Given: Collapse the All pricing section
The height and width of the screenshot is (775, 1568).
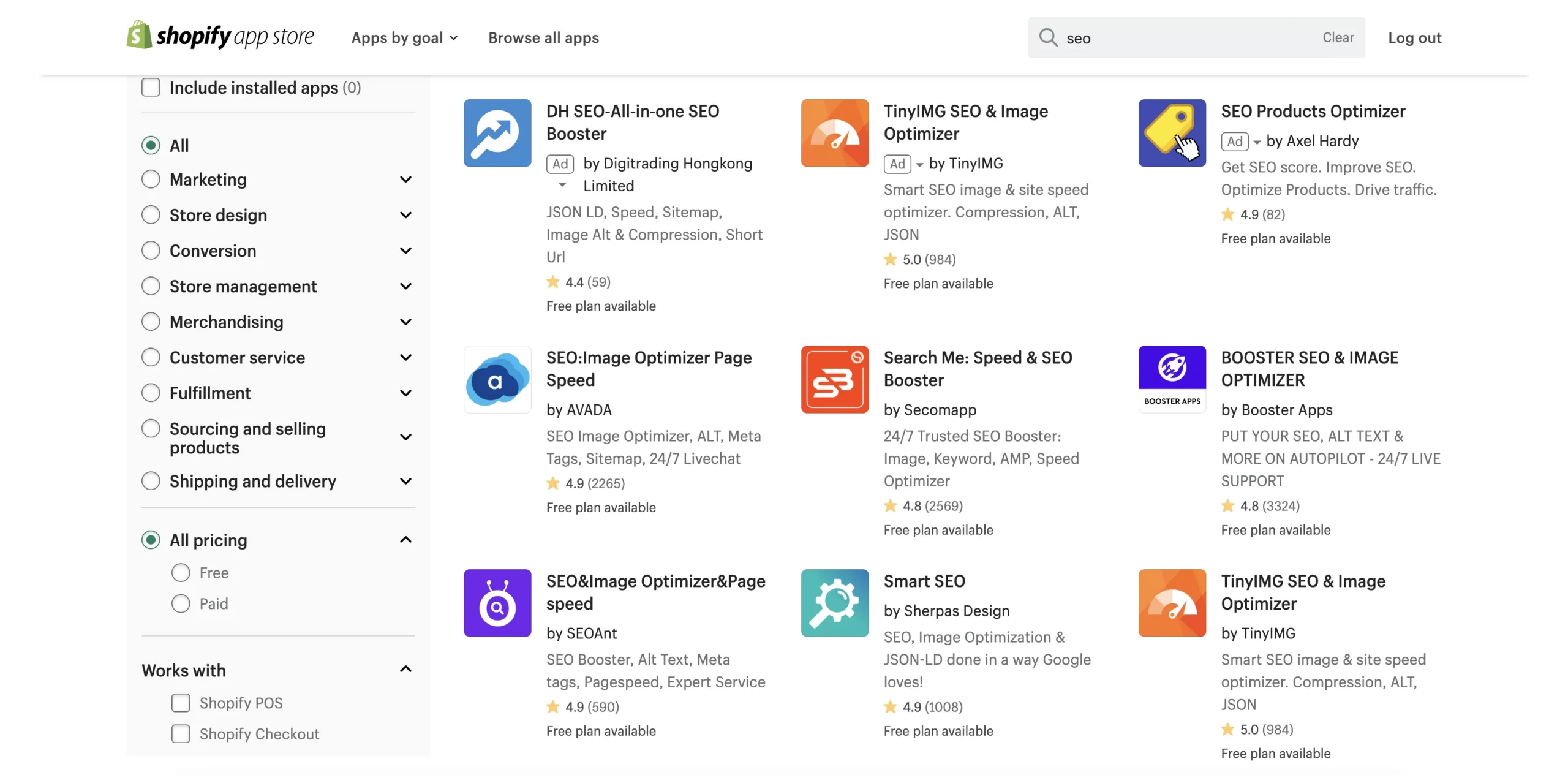Looking at the screenshot, I should pyautogui.click(x=405, y=539).
